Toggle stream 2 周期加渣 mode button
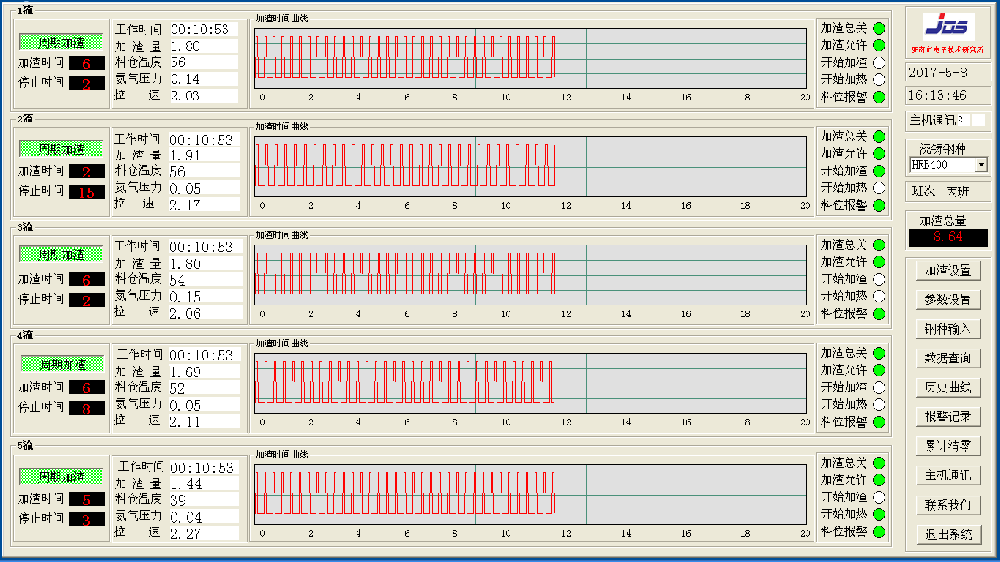This screenshot has width=1000, height=562. 61,149
